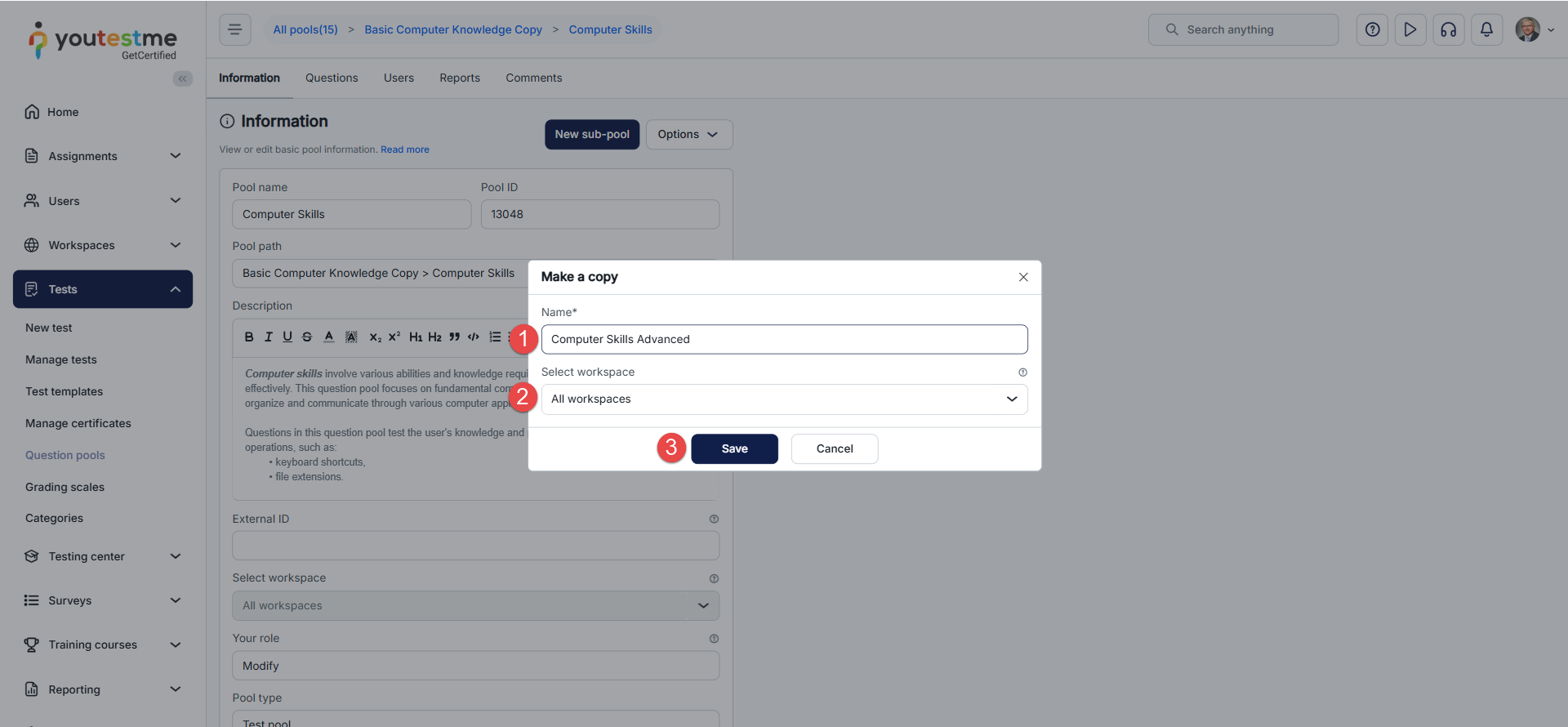Open the Reports tab
The width and height of the screenshot is (1568, 727).
(459, 78)
